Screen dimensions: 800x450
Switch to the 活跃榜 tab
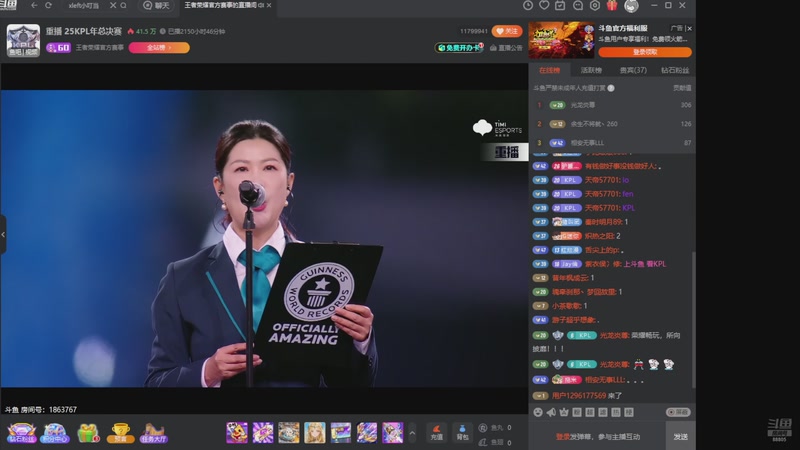(591, 70)
